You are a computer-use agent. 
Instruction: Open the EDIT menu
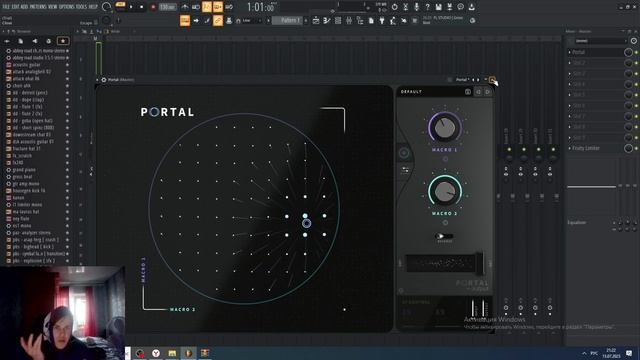[x=16, y=7]
